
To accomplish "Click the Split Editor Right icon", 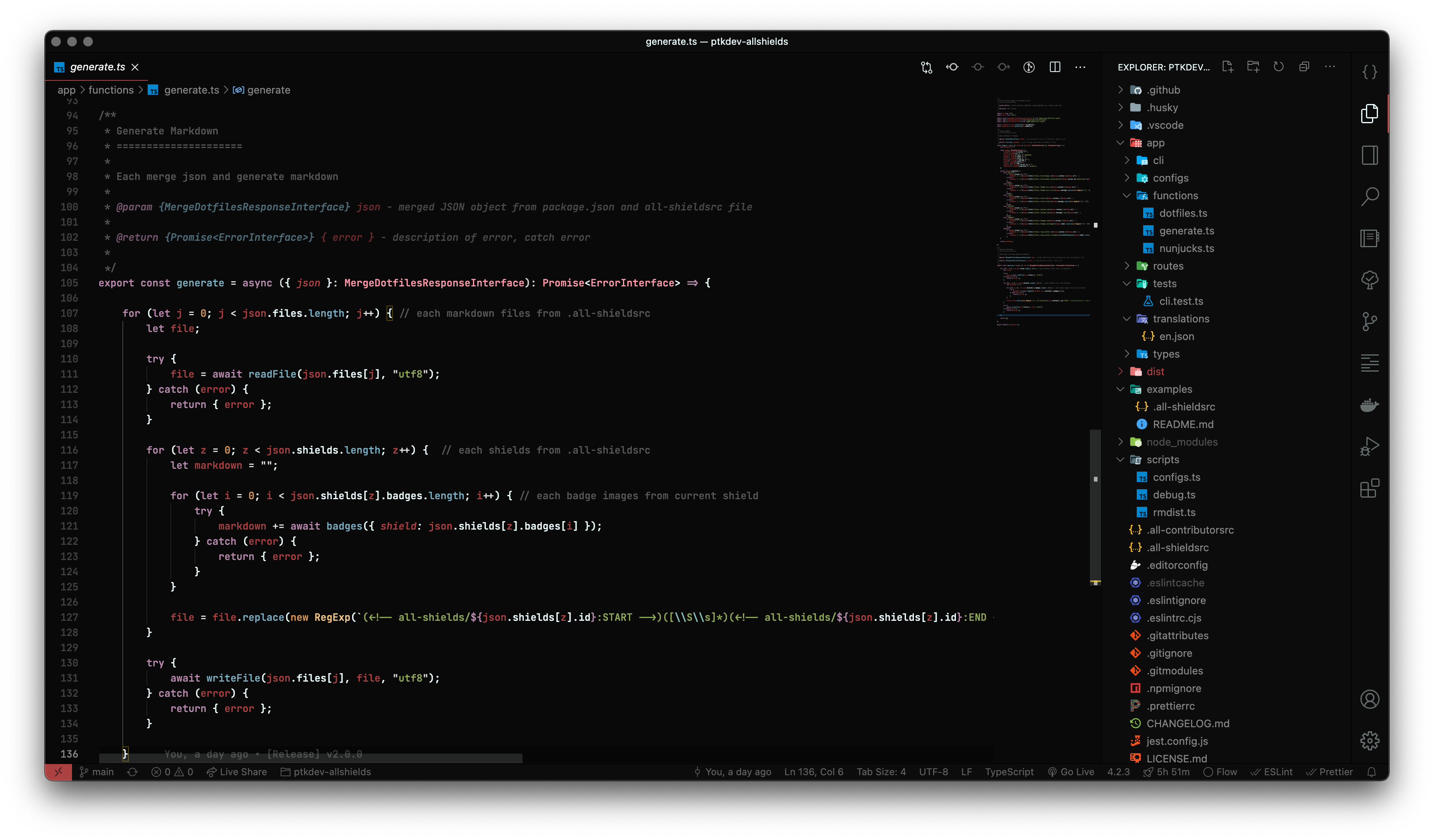I will [1054, 67].
